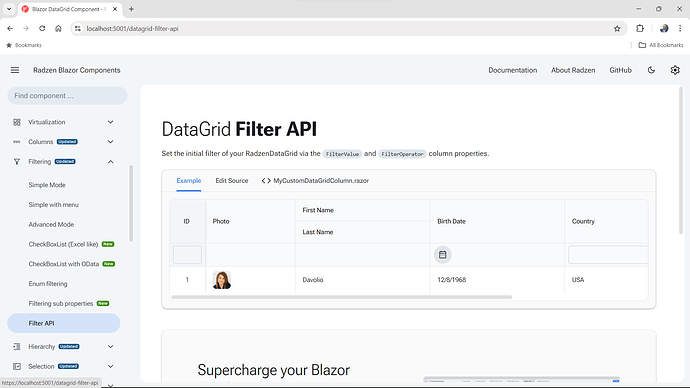The width and height of the screenshot is (690, 388).
Task: Click the Selection sidebar icon
Action: (x=17, y=366)
